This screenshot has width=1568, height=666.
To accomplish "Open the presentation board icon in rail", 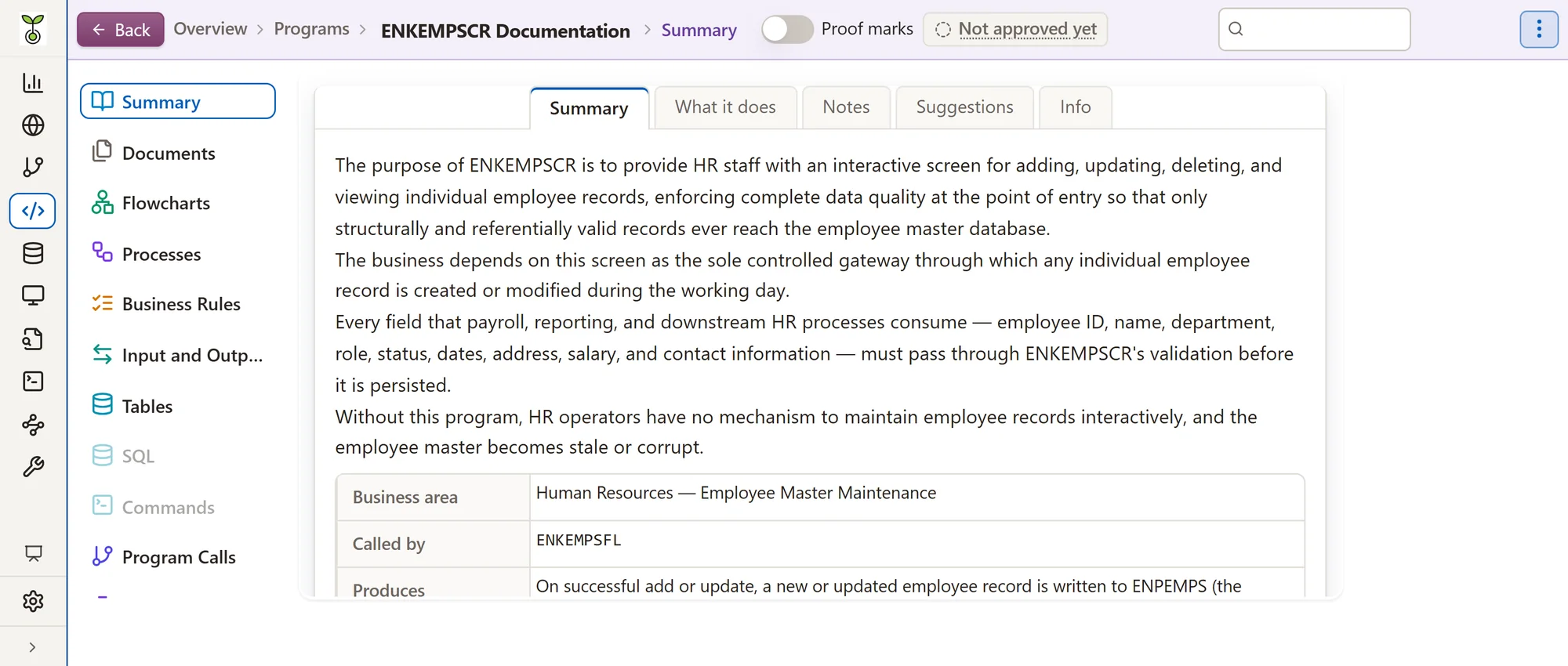I will click(33, 553).
